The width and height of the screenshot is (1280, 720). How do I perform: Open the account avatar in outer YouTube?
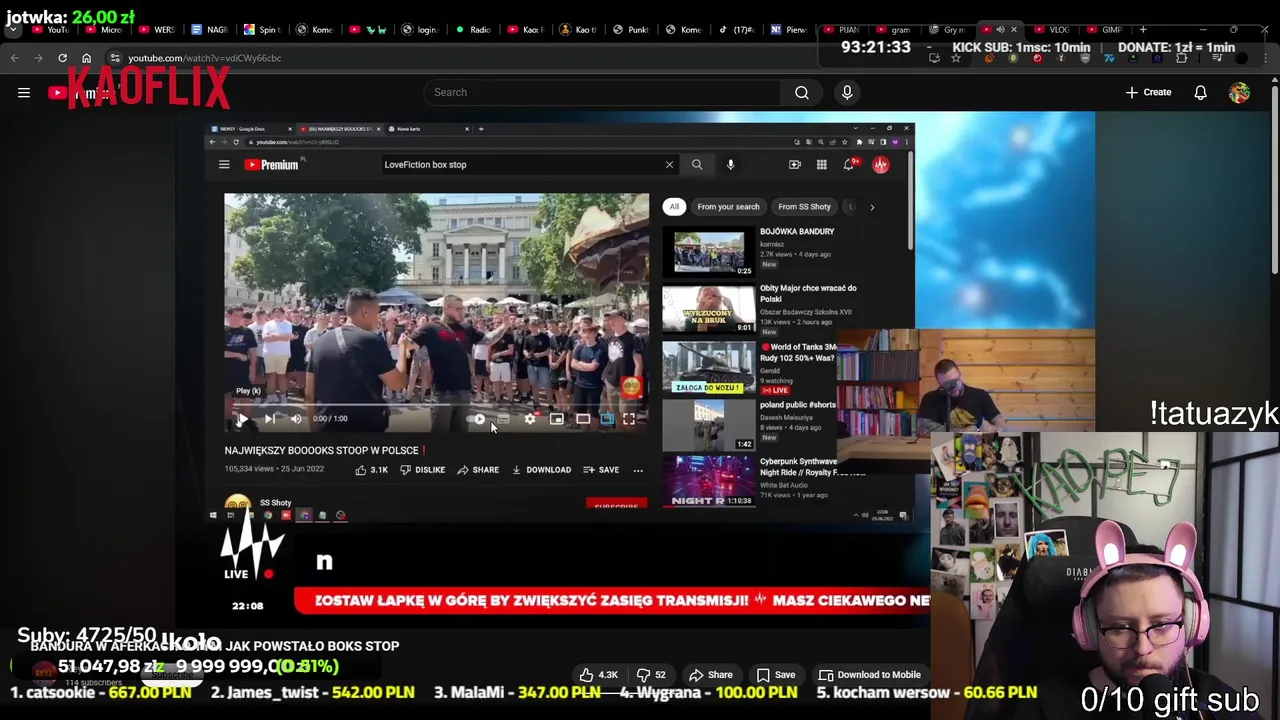(x=1239, y=92)
